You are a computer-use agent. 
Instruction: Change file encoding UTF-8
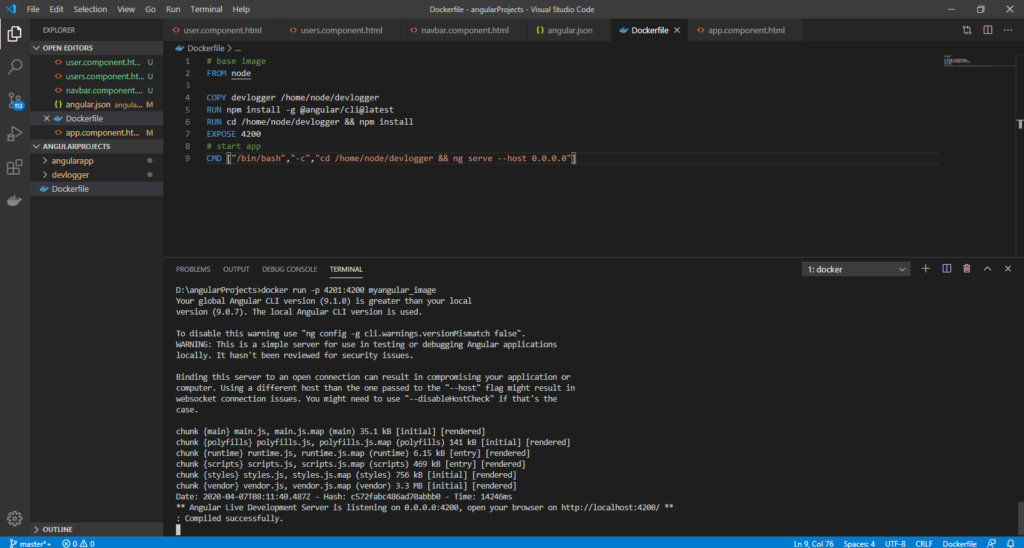click(x=895, y=543)
